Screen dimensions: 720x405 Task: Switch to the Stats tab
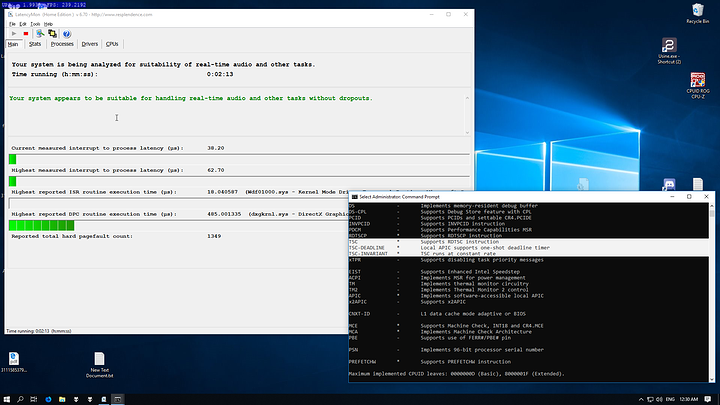[35, 44]
